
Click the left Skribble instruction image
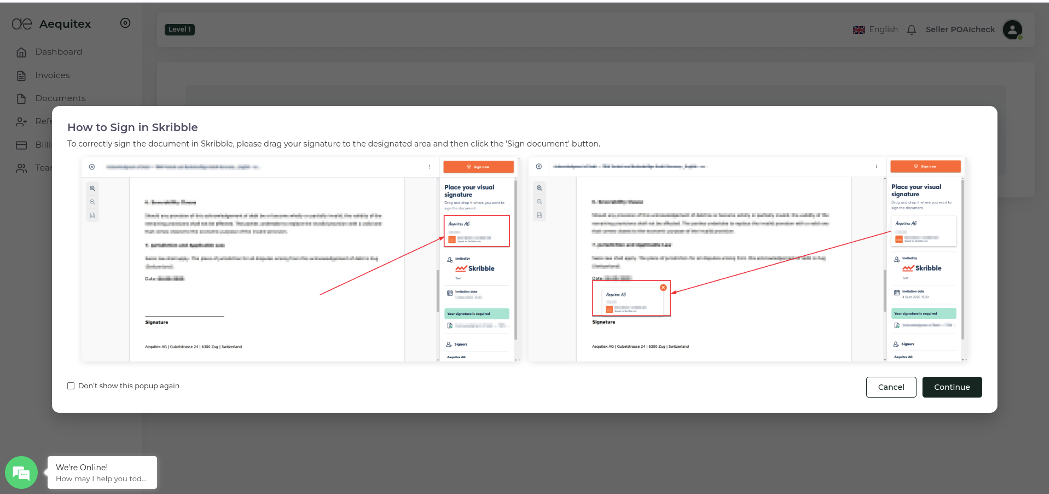[300, 260]
